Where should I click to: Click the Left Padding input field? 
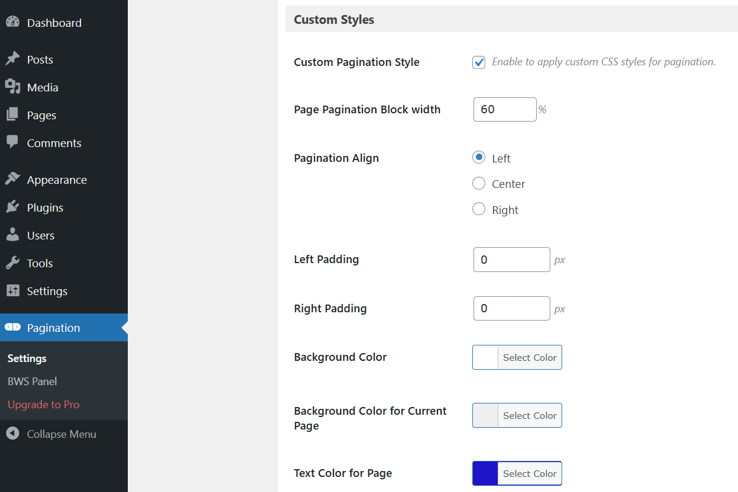click(512, 259)
